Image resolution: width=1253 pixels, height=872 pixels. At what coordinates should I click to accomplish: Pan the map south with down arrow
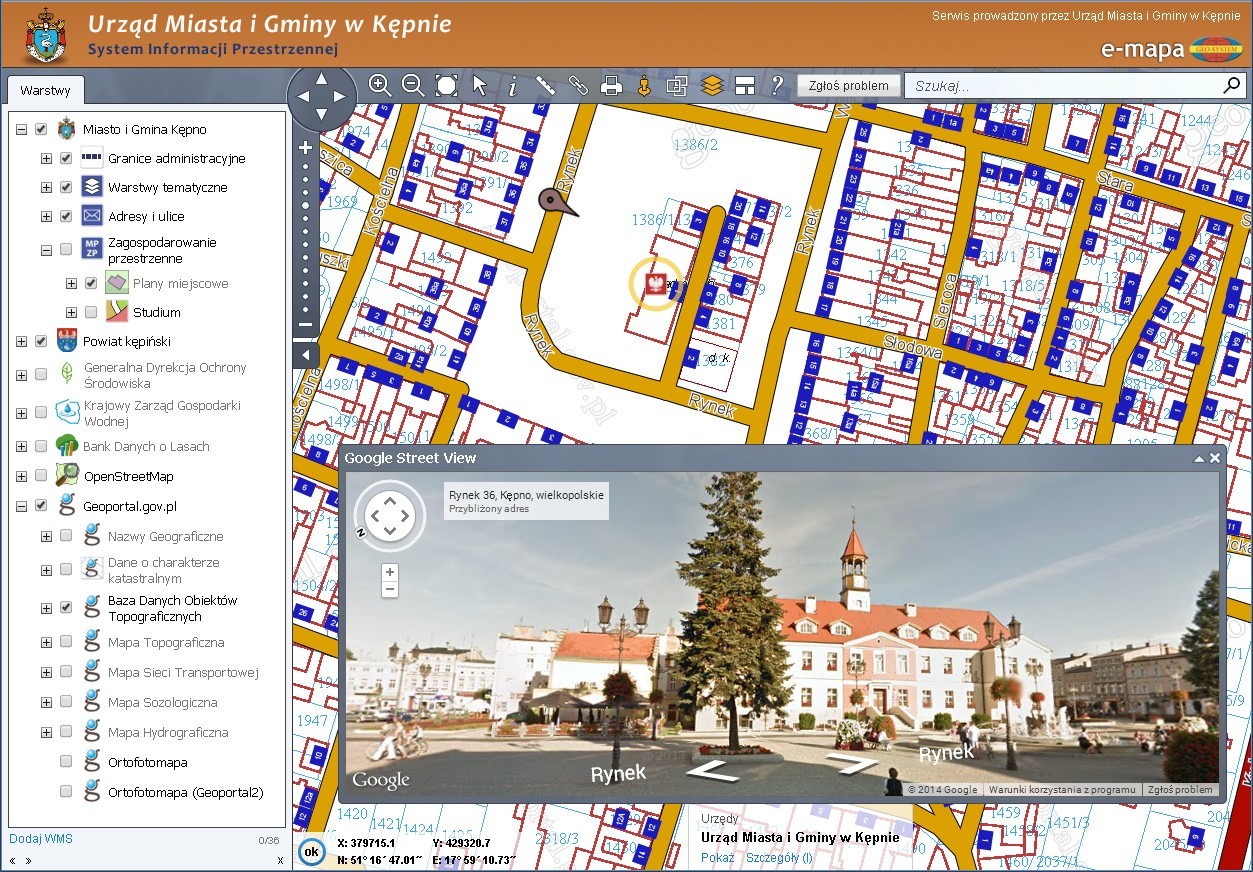[321, 116]
